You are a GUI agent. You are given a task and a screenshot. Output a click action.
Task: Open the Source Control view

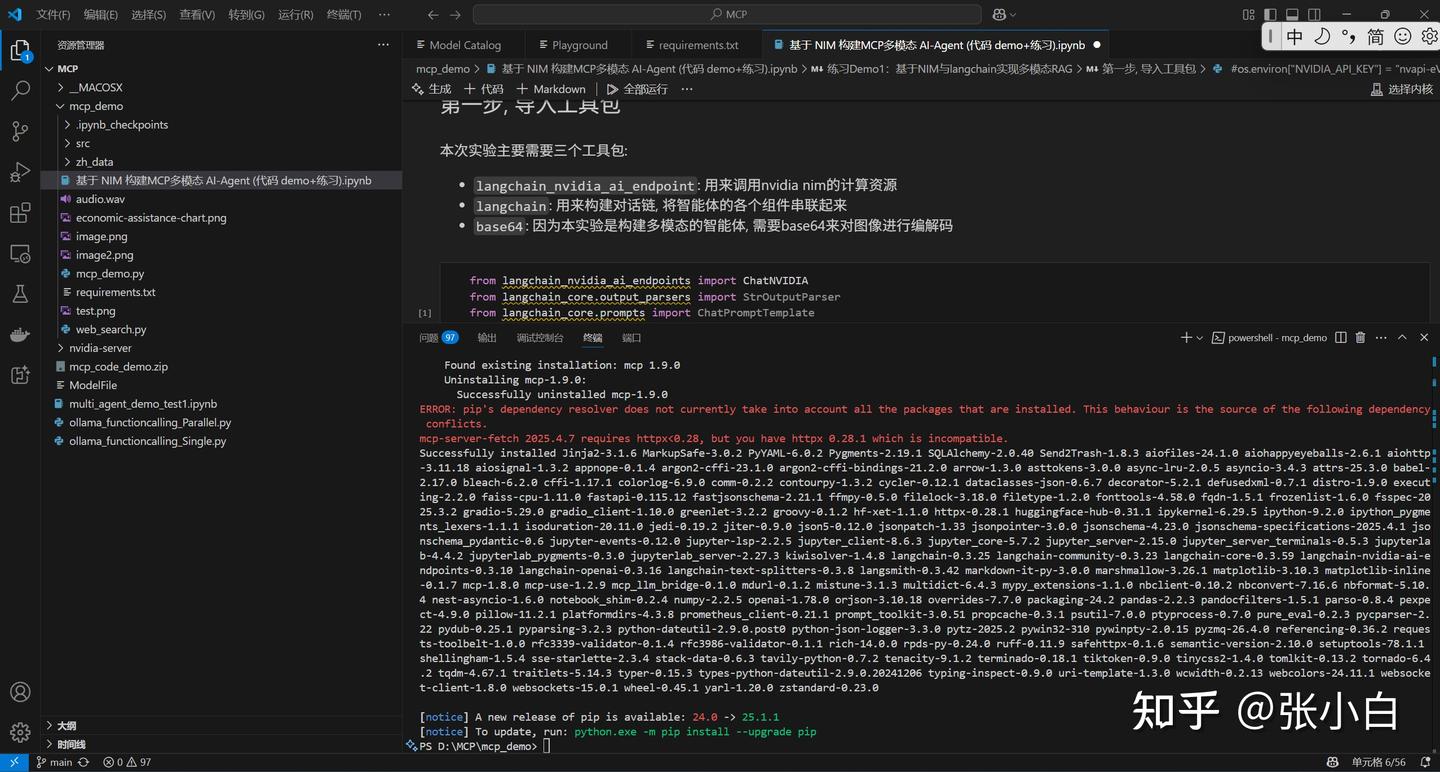pyautogui.click(x=20, y=131)
